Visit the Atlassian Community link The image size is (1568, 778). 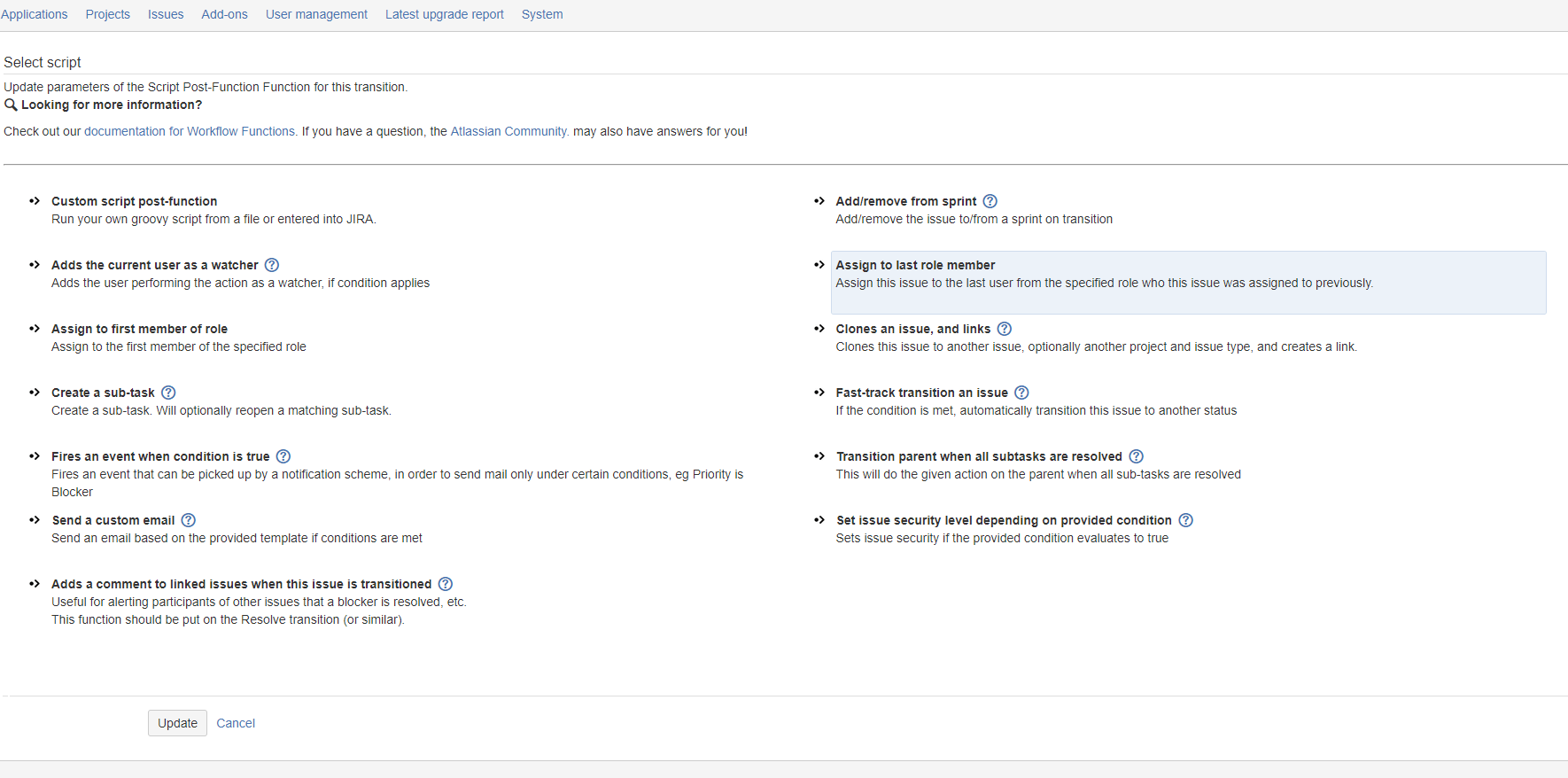(x=508, y=131)
